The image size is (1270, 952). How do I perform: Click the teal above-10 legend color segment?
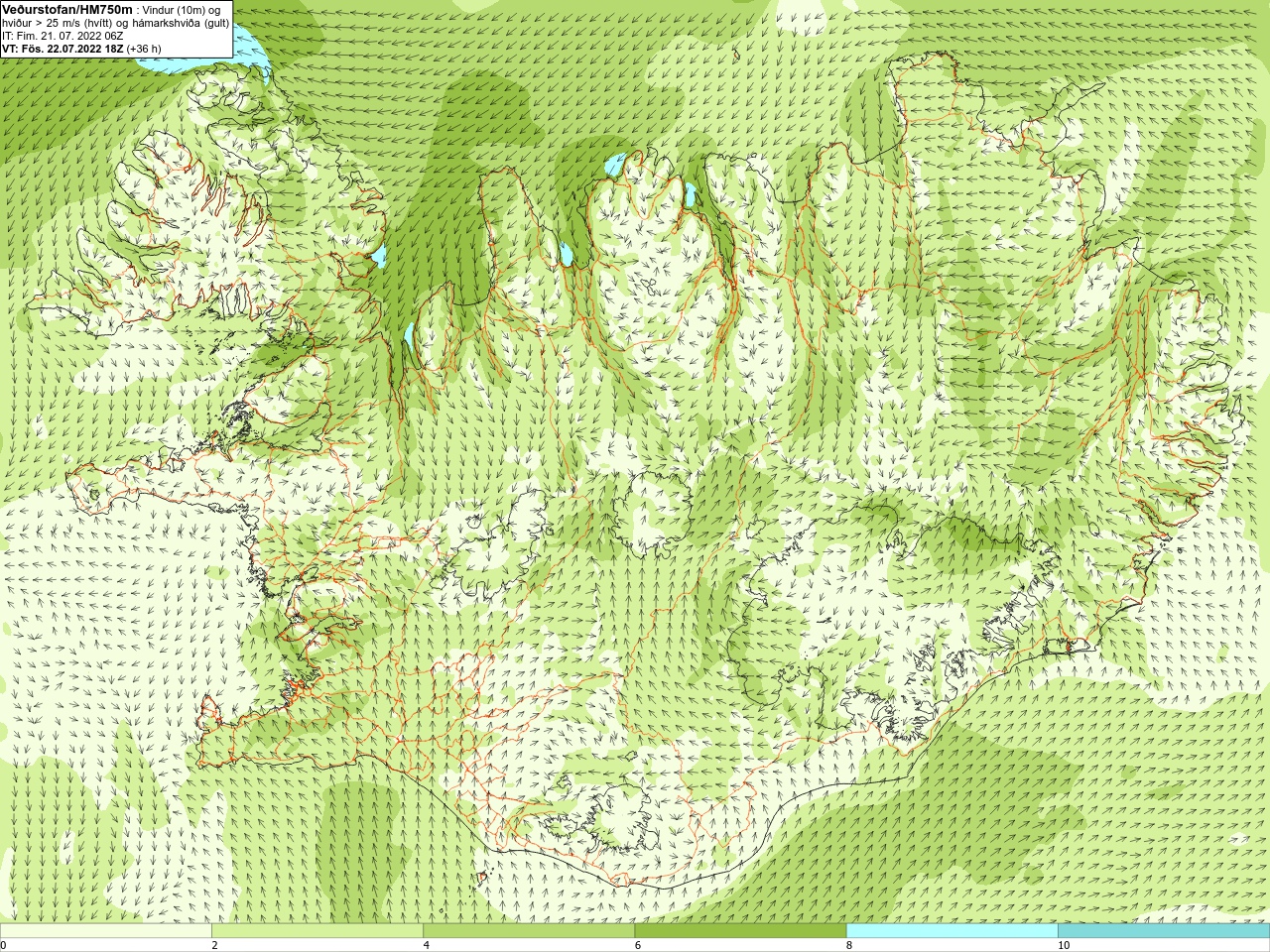[x=1164, y=931]
